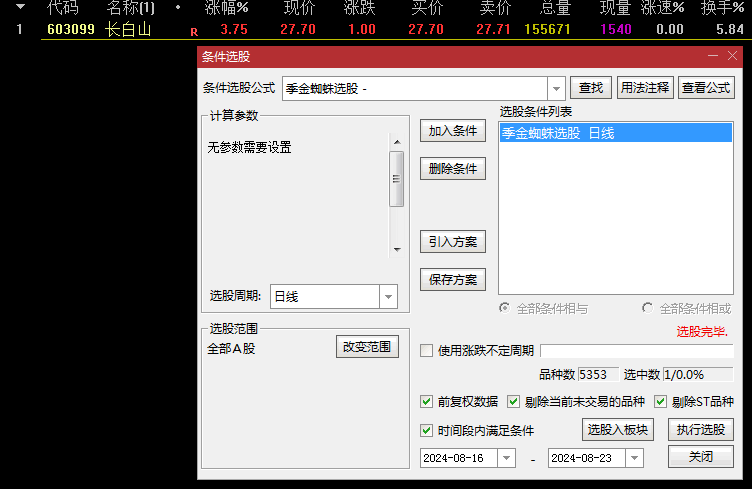Image resolution: width=752 pixels, height=489 pixels.
Task: Uncheck 剔除当前未交易的品种 checkbox
Action: (513, 401)
